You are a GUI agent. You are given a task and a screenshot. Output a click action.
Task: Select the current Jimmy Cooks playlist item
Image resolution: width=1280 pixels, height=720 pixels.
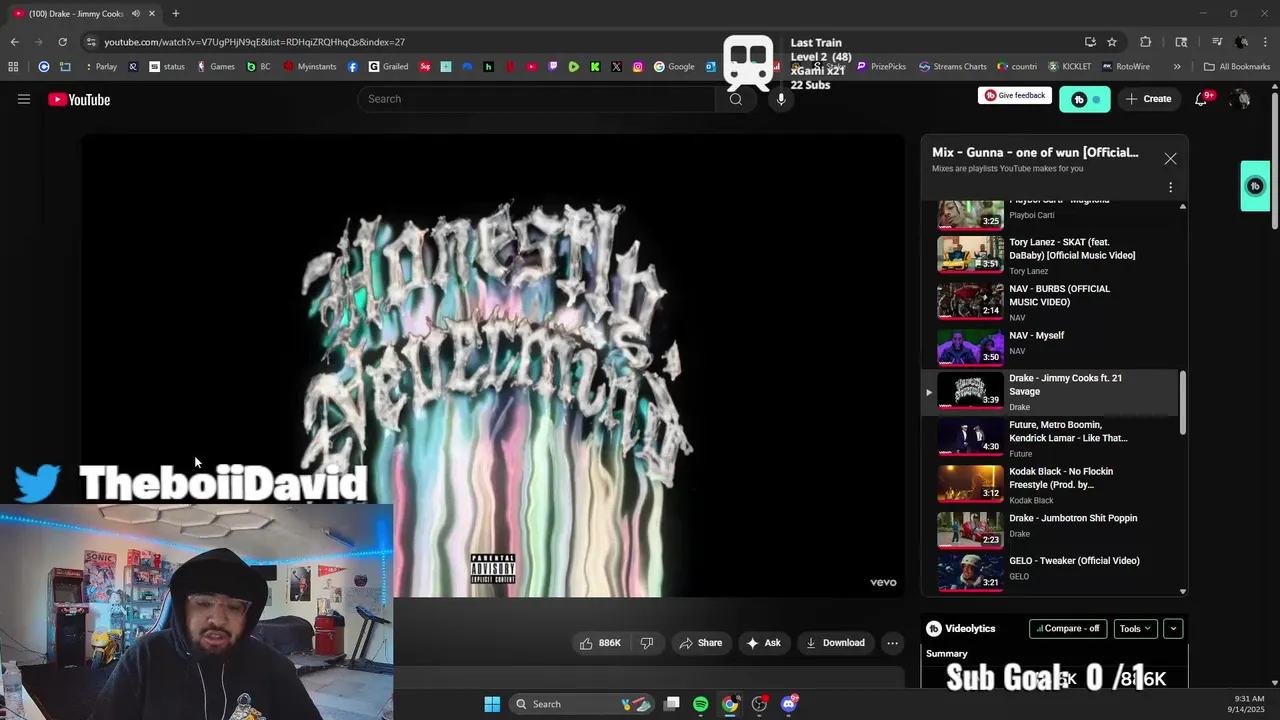pyautogui.click(x=1050, y=392)
